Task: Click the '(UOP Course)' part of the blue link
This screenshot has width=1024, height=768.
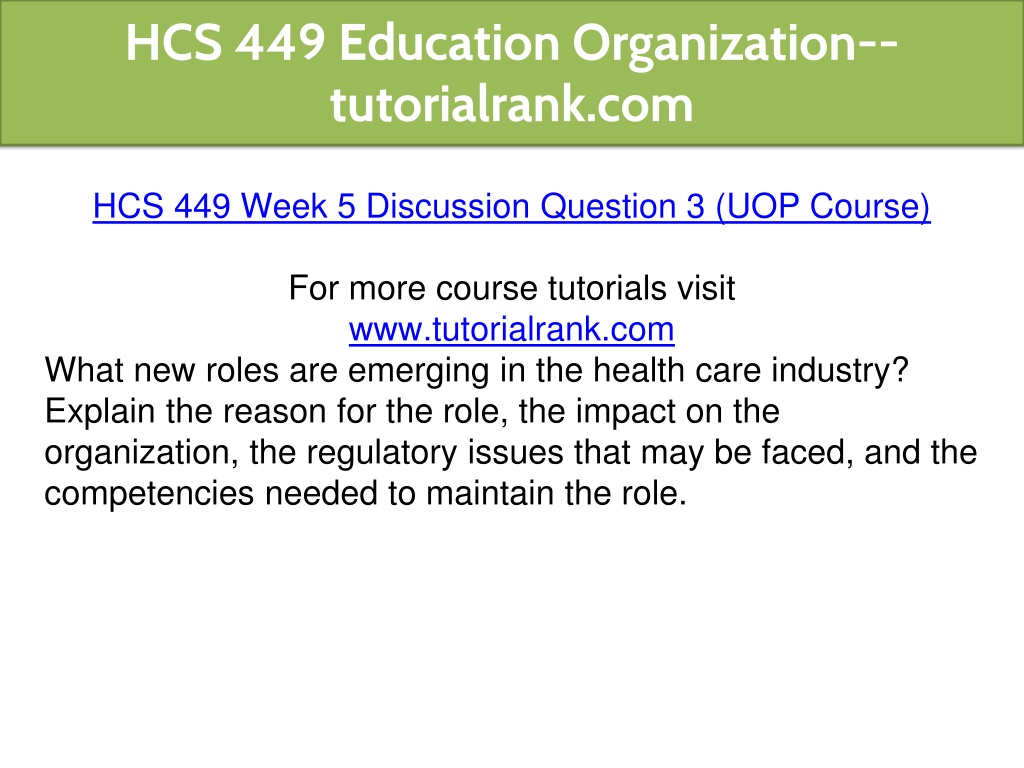Action: 823,206
